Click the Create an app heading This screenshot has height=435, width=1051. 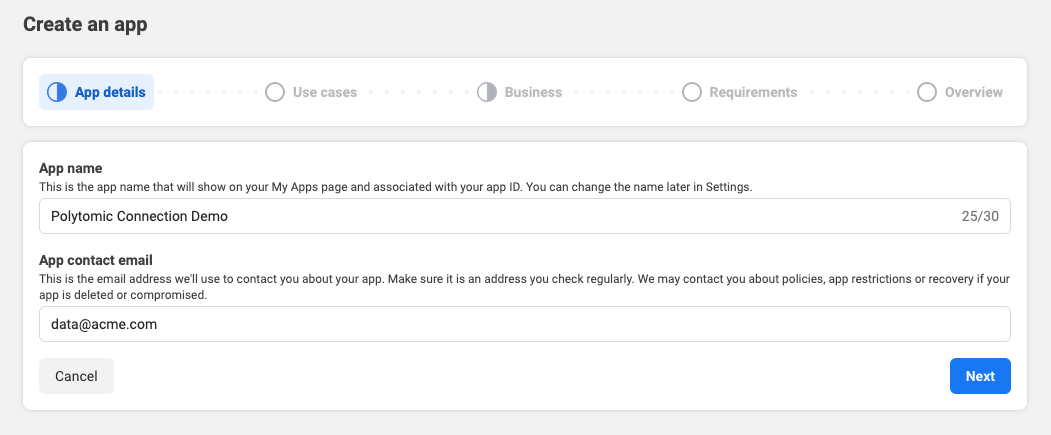click(85, 25)
